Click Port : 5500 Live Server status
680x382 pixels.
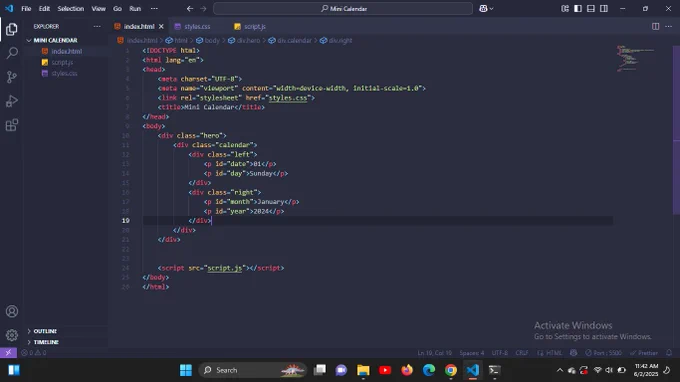(x=603, y=353)
